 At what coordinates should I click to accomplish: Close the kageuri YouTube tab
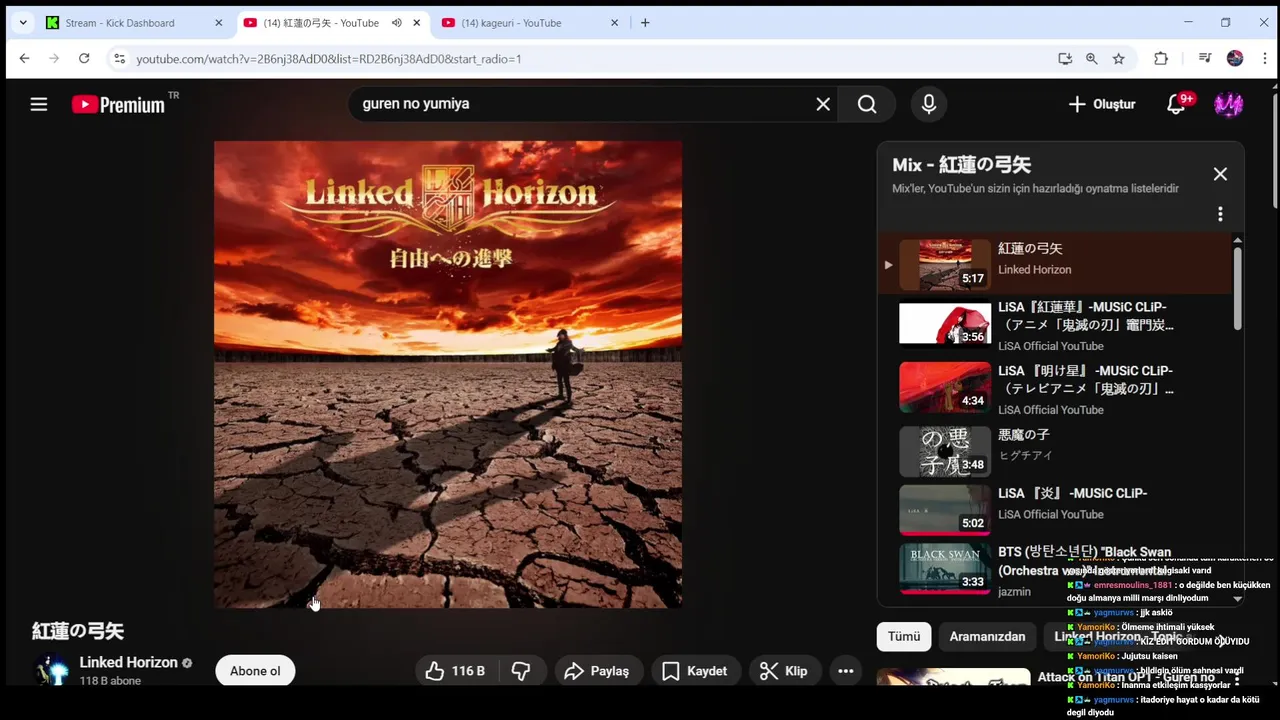pos(616,23)
